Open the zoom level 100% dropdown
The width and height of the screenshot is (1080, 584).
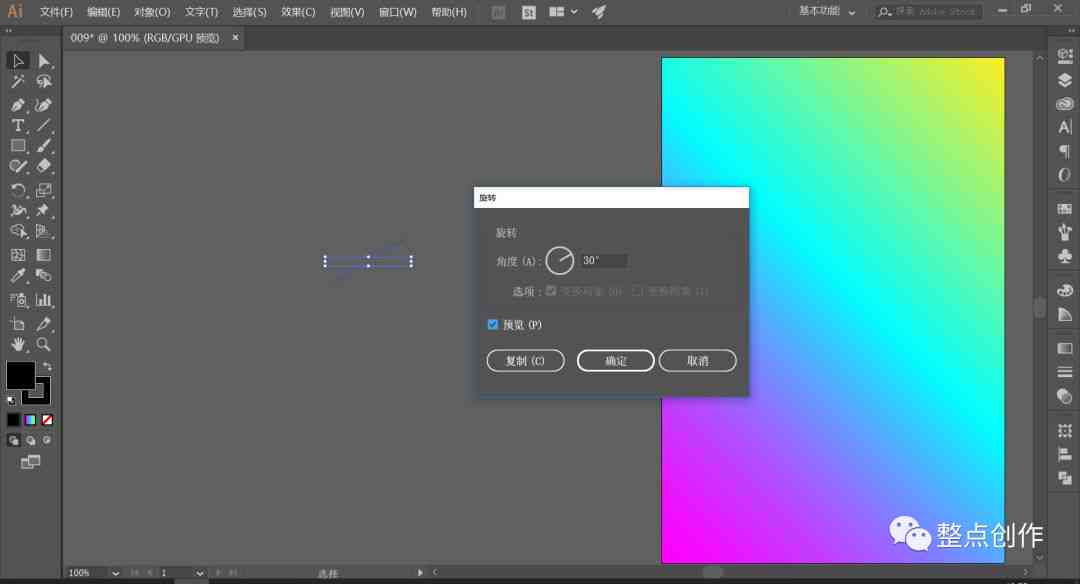click(115, 573)
